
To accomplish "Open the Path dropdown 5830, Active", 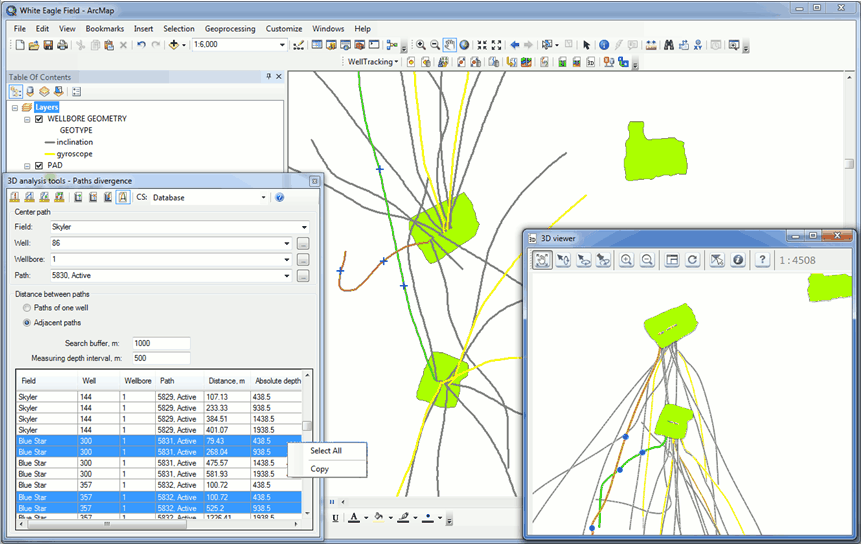I will point(287,276).
